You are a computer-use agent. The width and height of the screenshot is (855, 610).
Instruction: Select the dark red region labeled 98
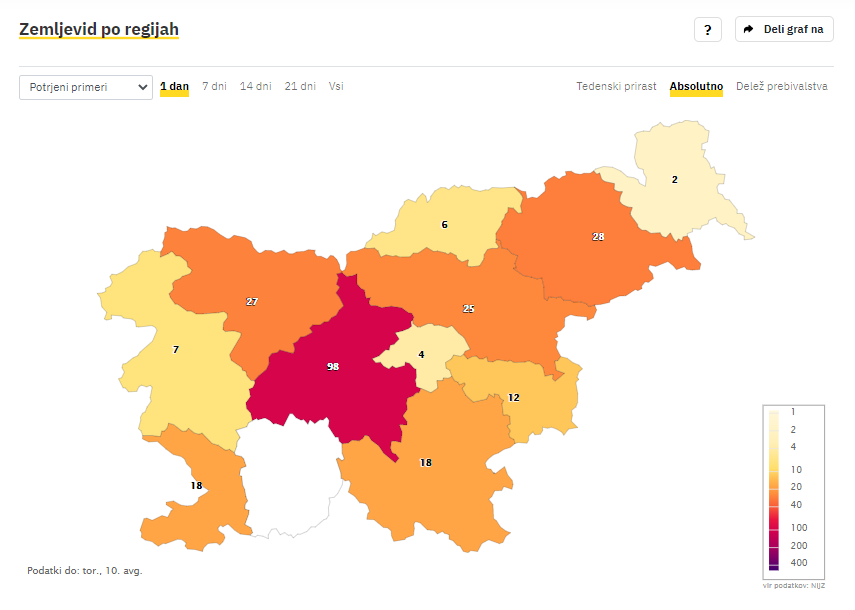[333, 367]
